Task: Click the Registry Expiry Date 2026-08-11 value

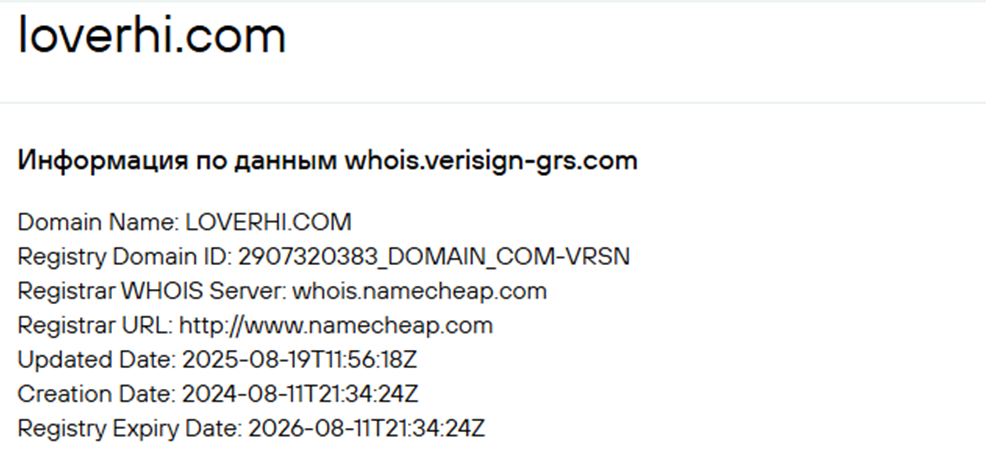Action: tap(367, 429)
